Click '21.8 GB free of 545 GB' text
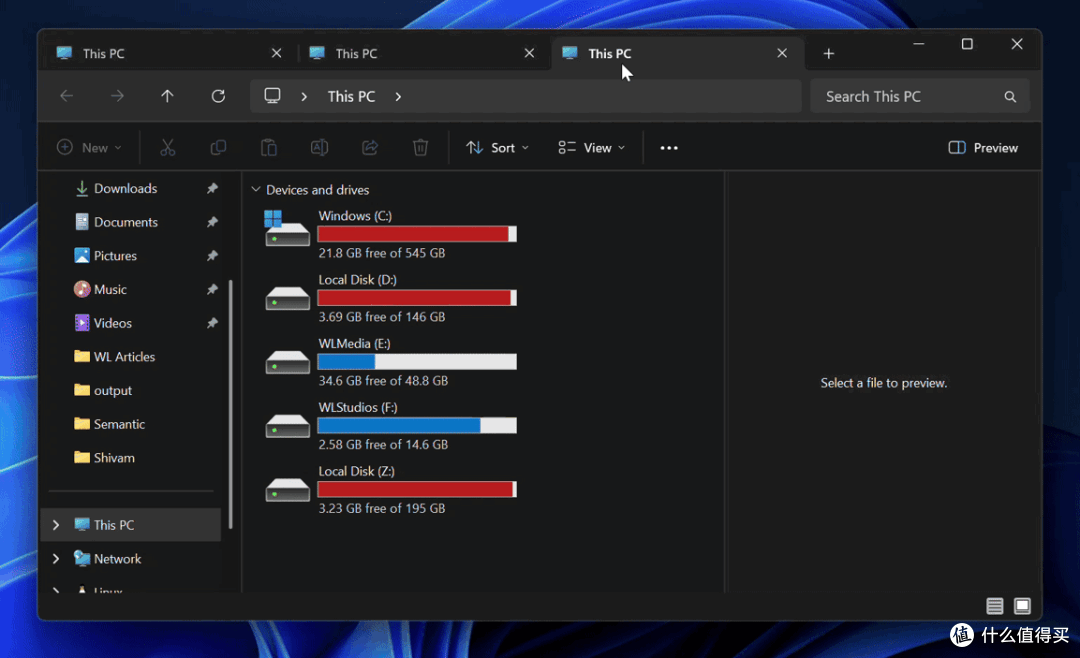1080x658 pixels. (382, 253)
